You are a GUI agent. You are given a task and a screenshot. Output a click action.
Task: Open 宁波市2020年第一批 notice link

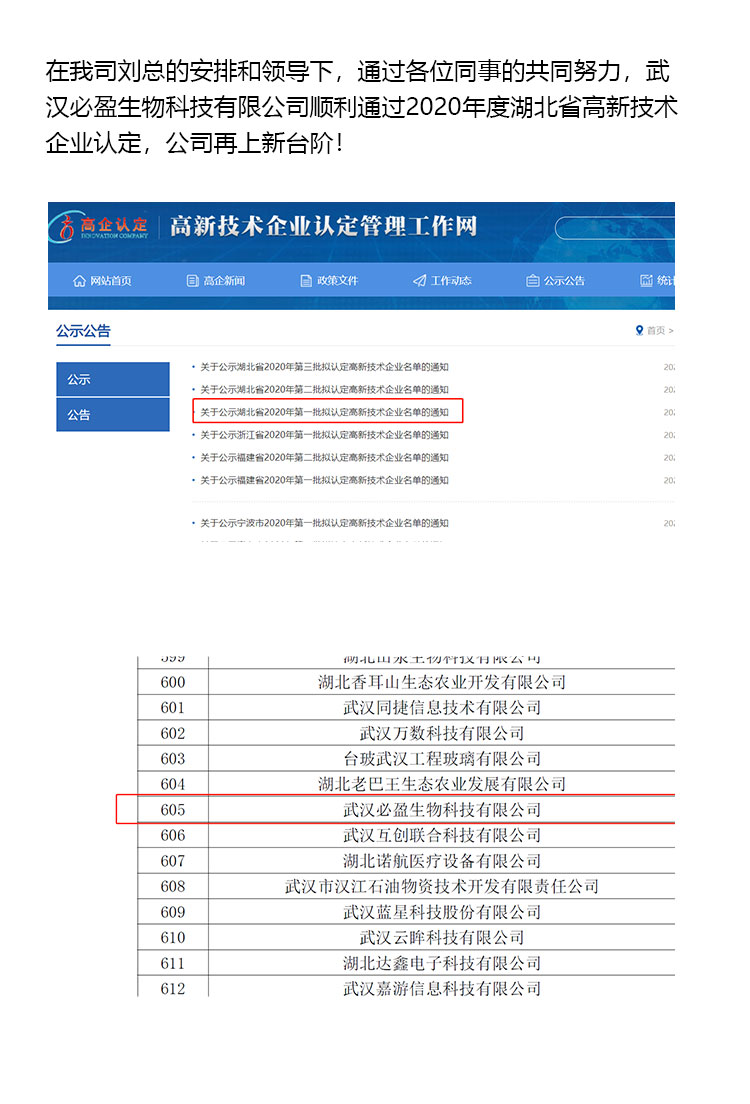(324, 523)
